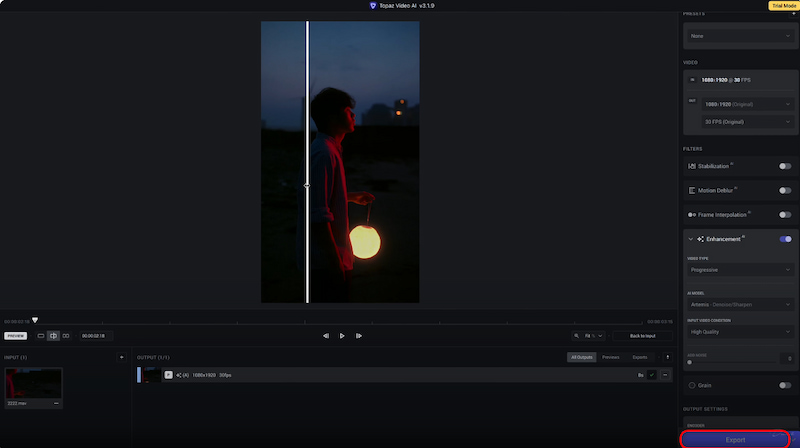Click the timecode field showing 00:00:02:18
The width and height of the screenshot is (800, 448).
click(96, 336)
